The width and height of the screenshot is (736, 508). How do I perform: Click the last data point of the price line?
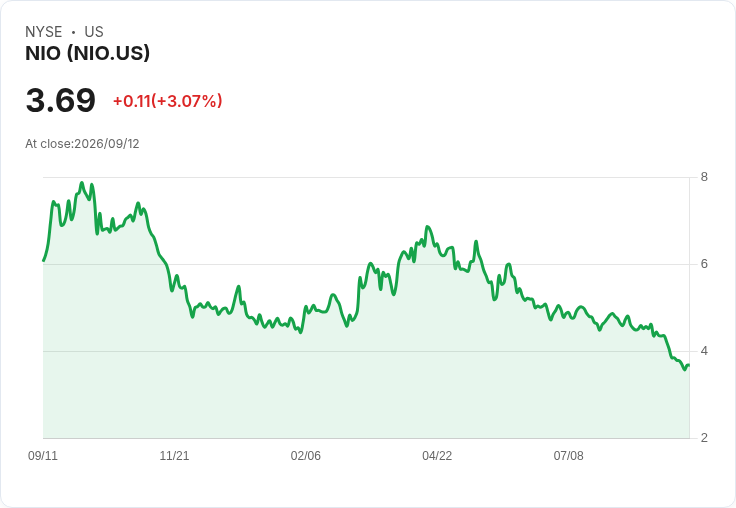688,365
